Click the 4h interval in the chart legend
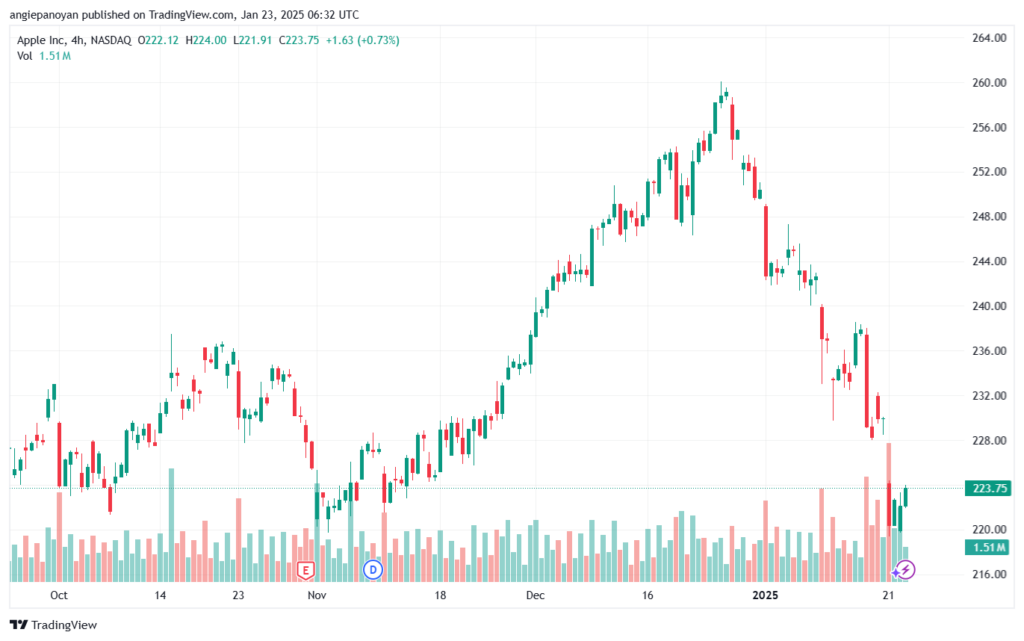This screenshot has height=641, width=1024. click(x=78, y=40)
